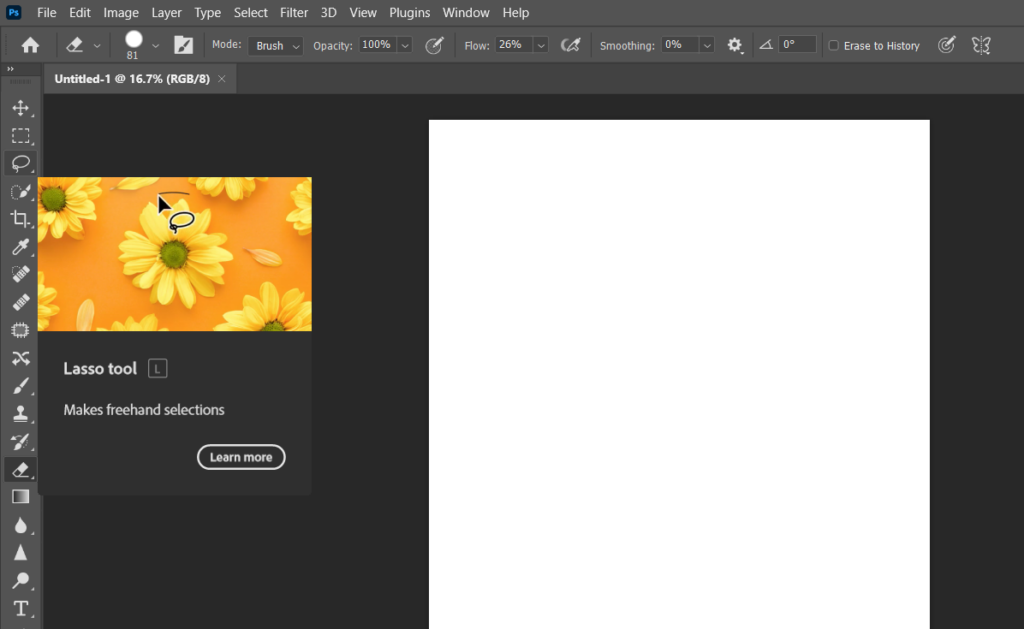
Task: Click the Opacity 100% value field
Action: tap(378, 44)
